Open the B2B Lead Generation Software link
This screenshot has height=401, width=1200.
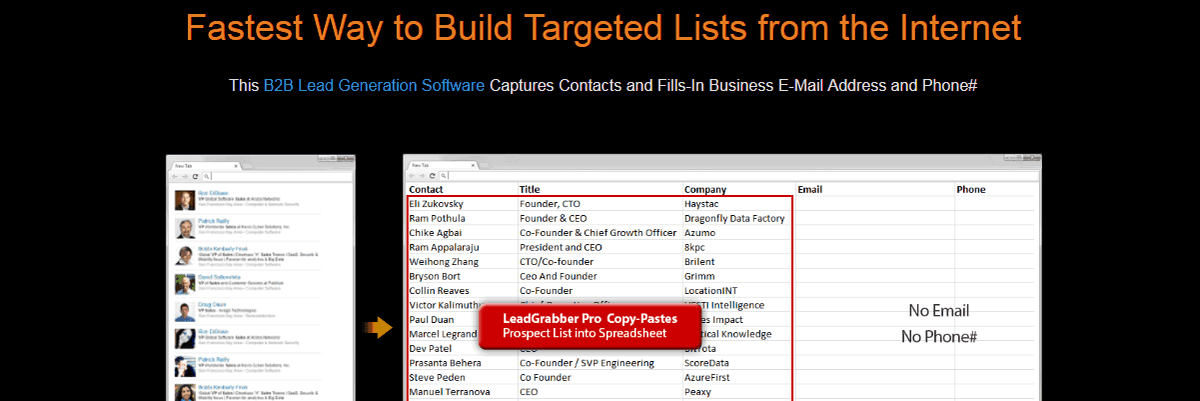tap(374, 86)
